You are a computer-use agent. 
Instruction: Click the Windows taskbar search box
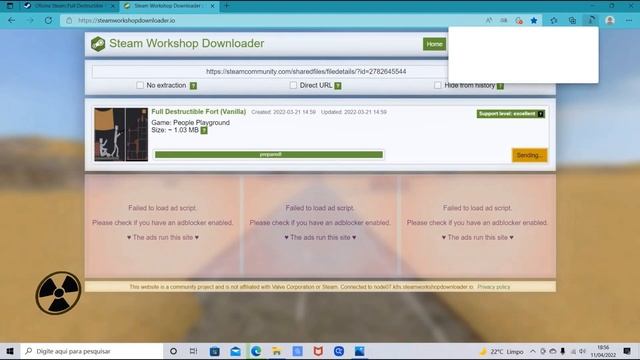click(91, 351)
